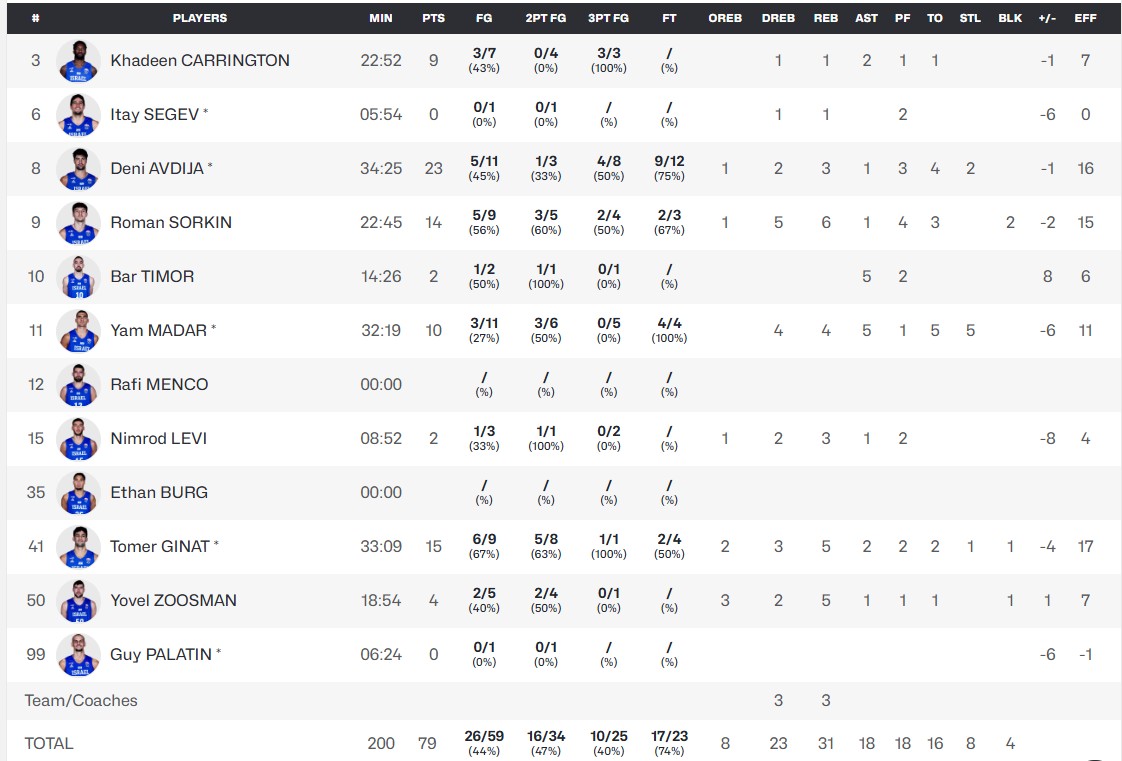Sort by the EFF column header
Viewport: 1122px width, 761px height.
(1086, 18)
